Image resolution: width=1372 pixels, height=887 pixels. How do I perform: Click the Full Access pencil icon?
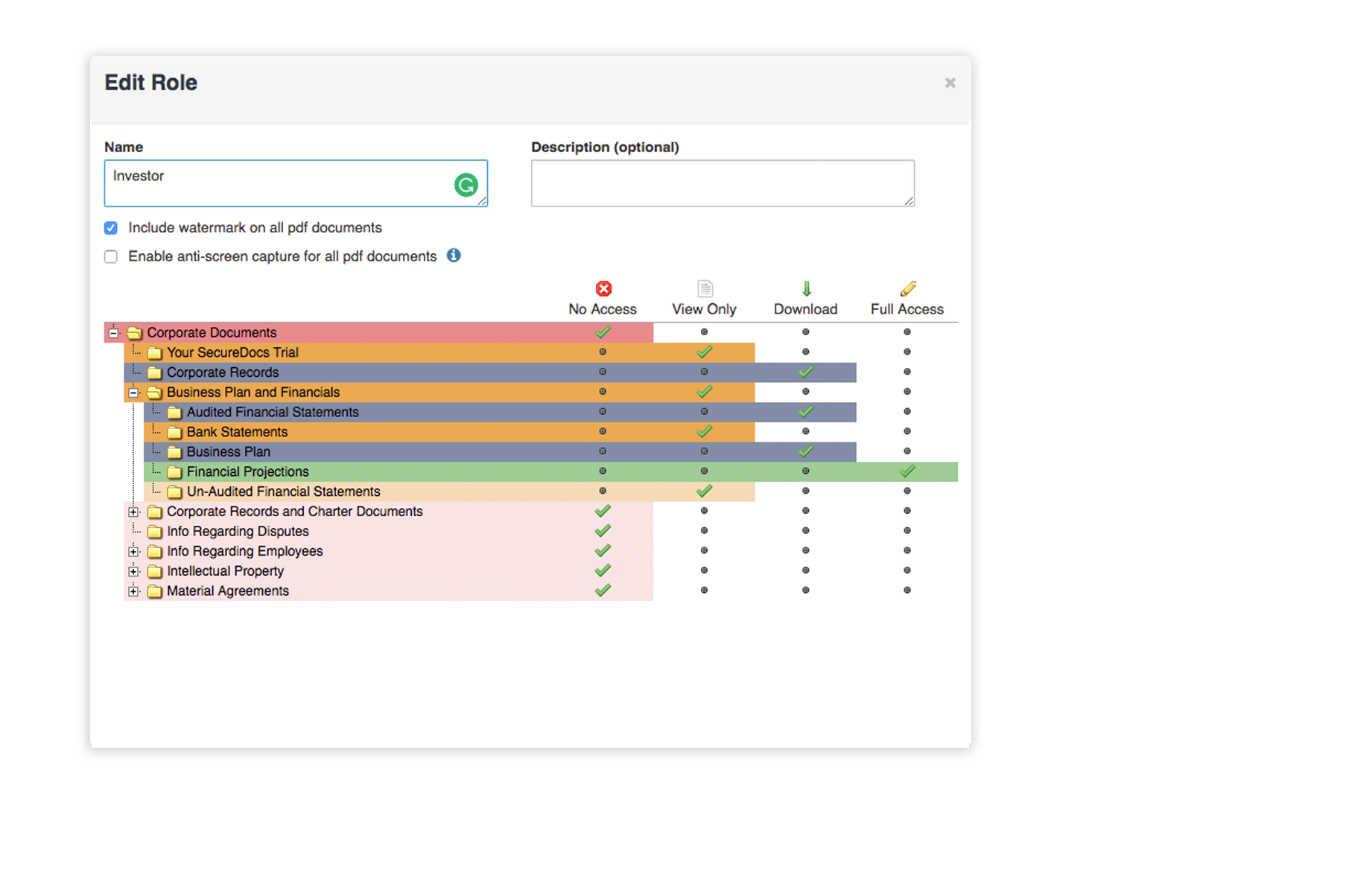[x=907, y=289]
